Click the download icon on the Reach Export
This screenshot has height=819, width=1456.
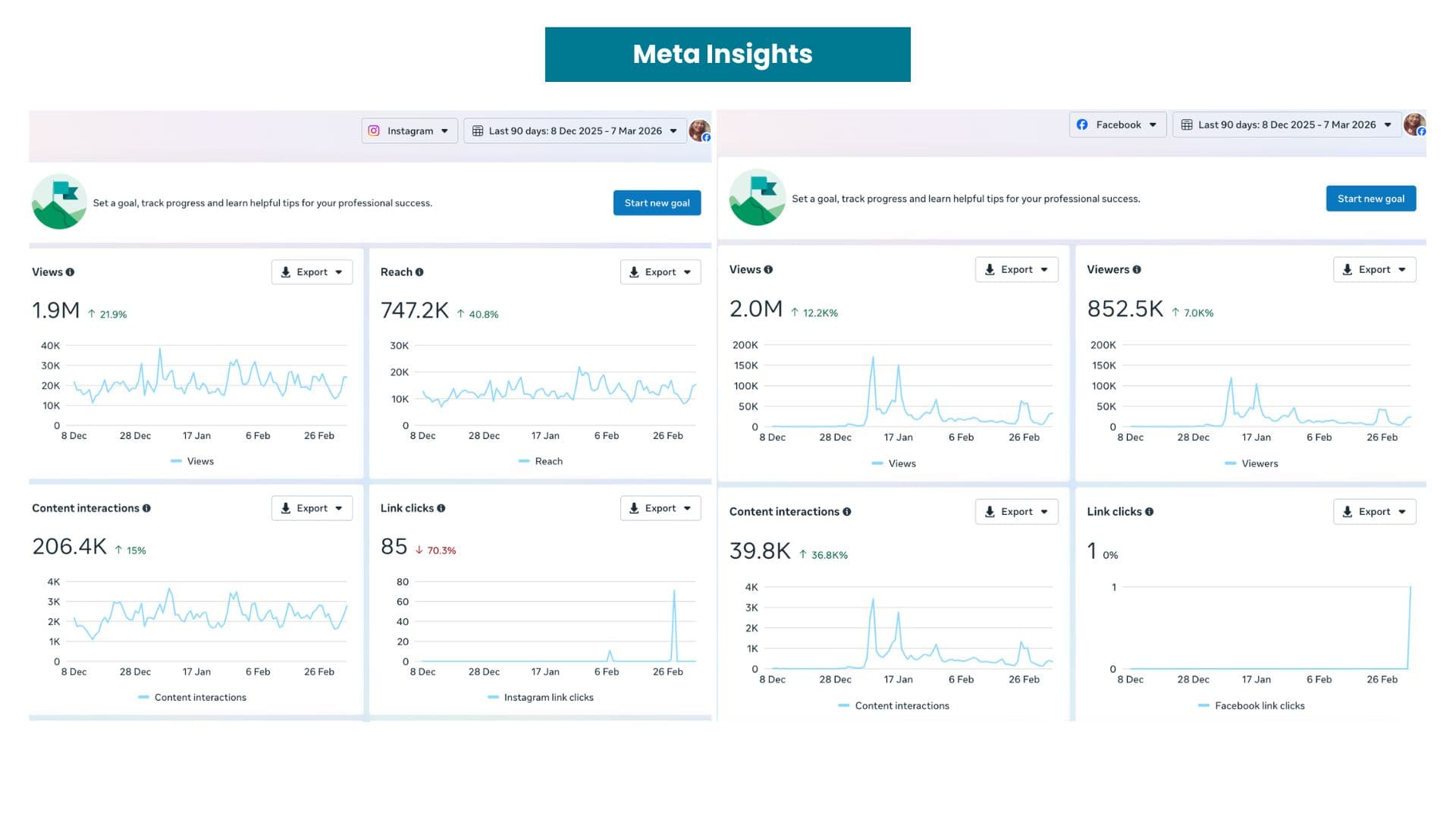coord(634,272)
